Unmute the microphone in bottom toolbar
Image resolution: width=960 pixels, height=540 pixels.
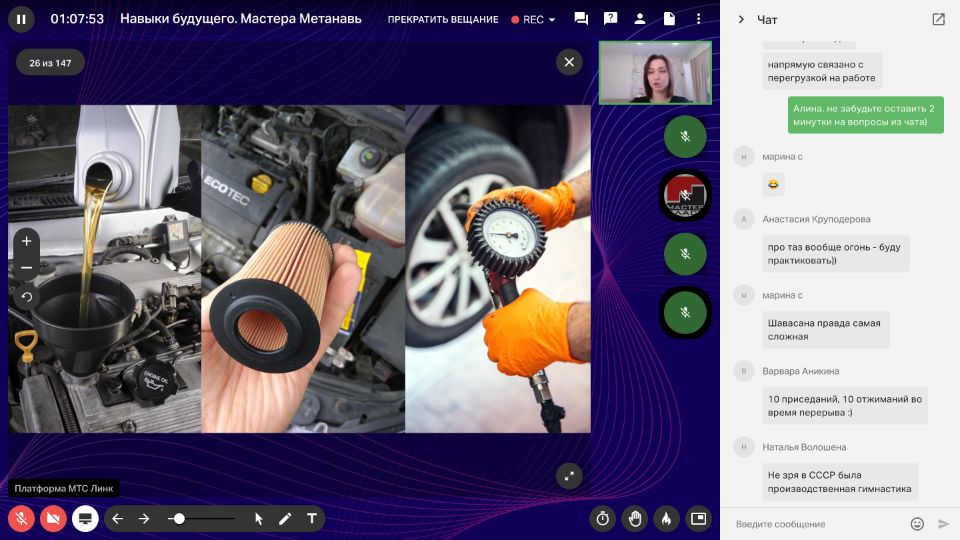21,519
